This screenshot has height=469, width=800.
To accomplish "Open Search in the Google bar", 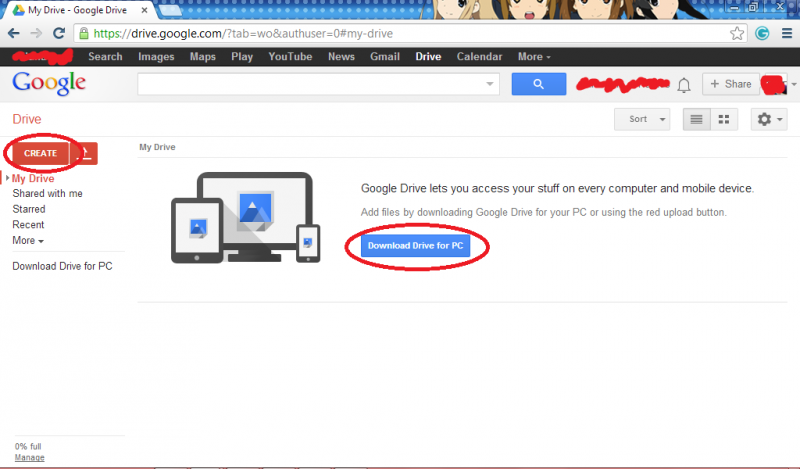I will pos(105,57).
